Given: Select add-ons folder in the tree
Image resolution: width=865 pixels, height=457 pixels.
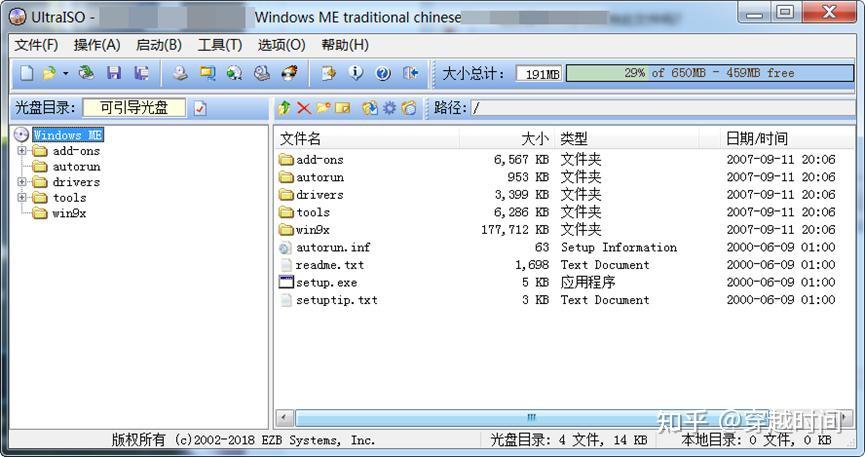Looking at the screenshot, I should 76,151.
